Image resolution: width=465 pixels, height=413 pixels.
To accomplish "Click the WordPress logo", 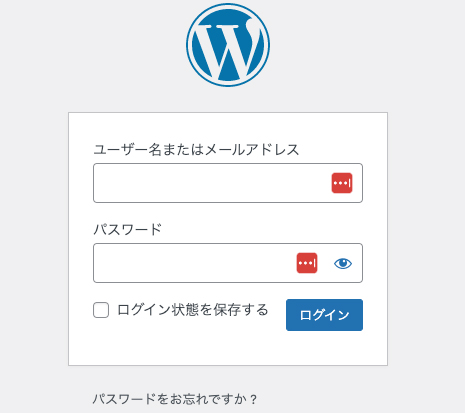I will click(228, 45).
